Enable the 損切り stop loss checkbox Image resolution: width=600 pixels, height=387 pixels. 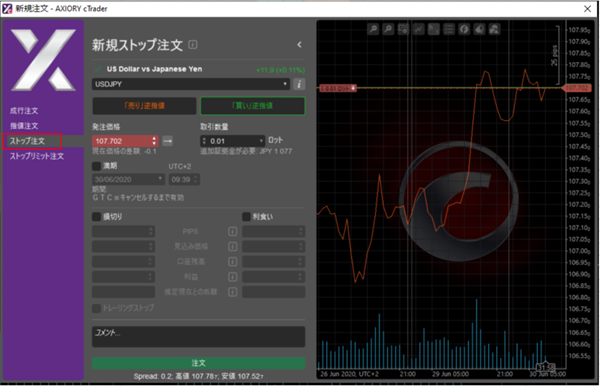[x=96, y=217]
